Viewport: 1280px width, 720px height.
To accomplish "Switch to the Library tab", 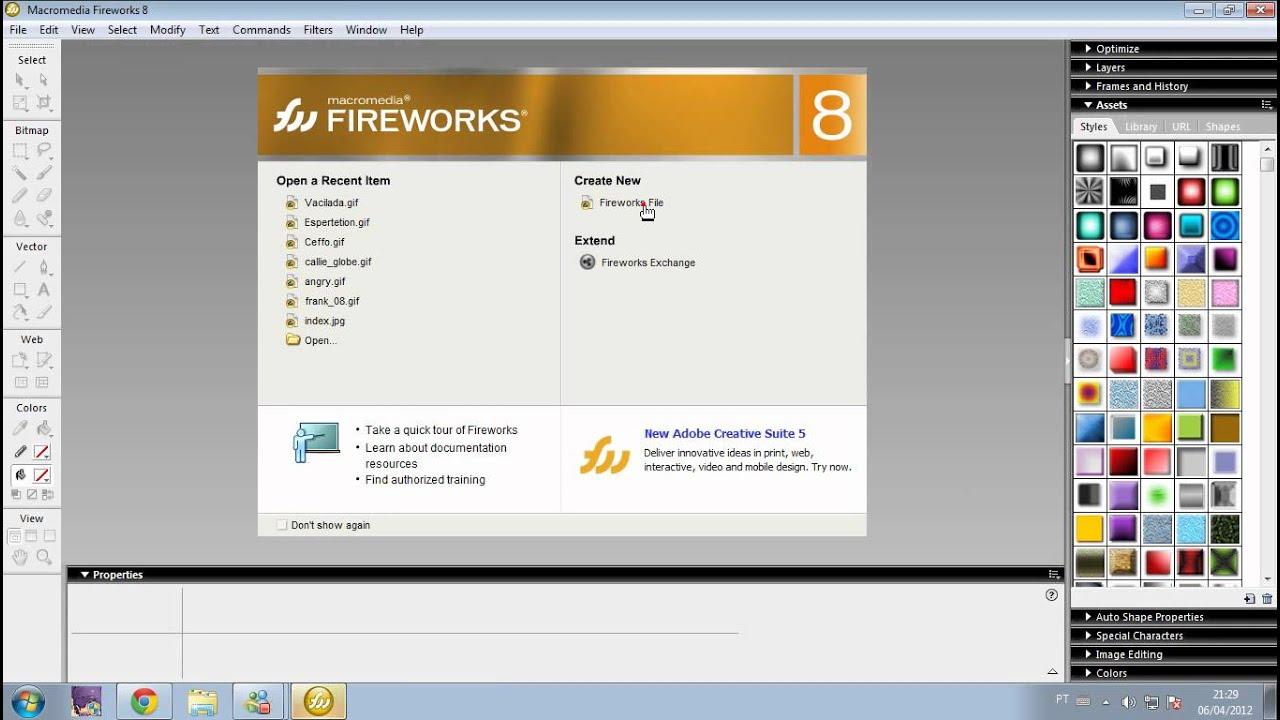I will [x=1140, y=127].
